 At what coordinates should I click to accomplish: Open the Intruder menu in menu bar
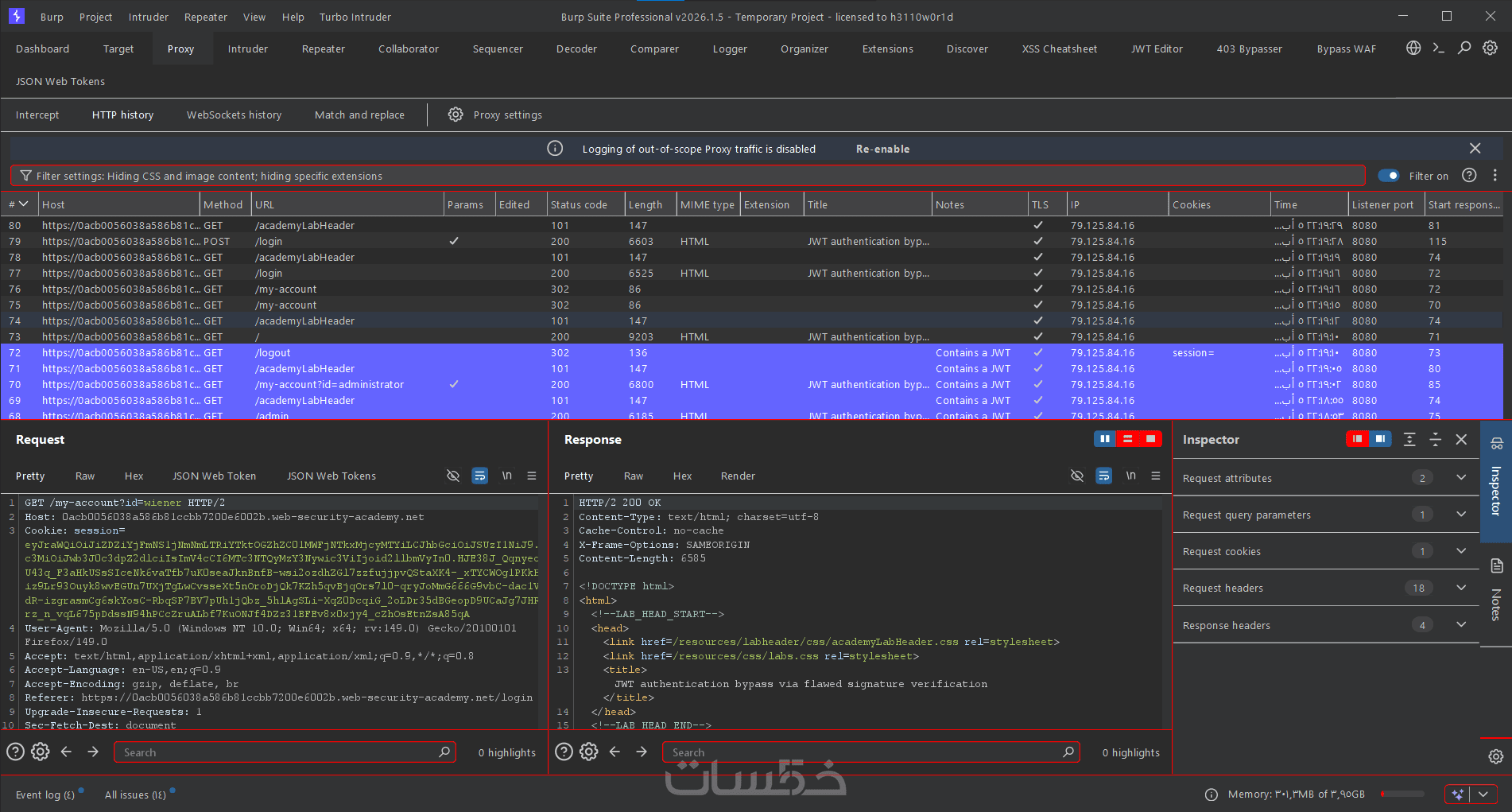click(x=149, y=17)
